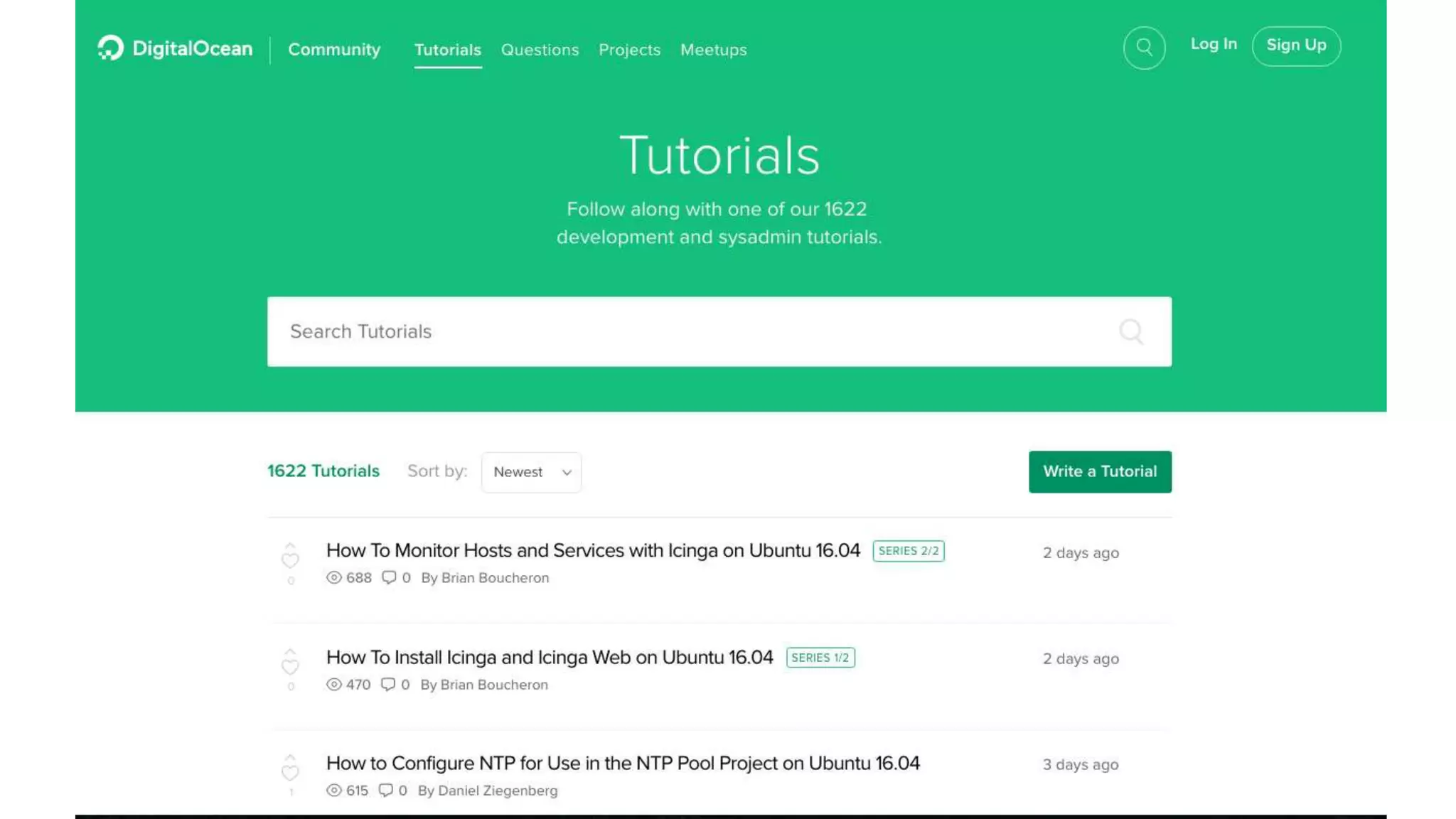Open the Newest sort dropdown
1456x819 pixels.
[x=531, y=472]
